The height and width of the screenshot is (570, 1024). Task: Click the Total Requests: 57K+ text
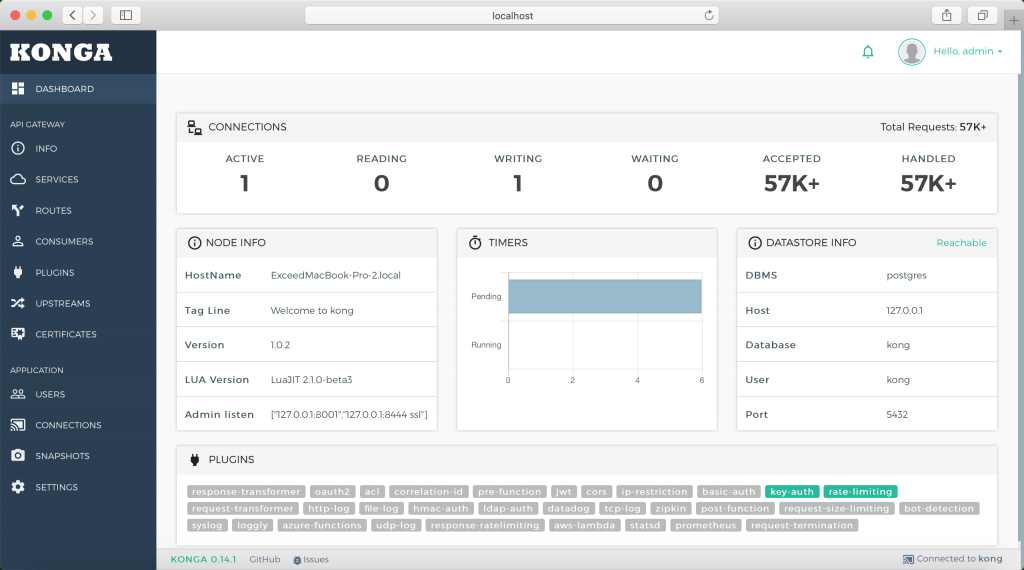coord(933,127)
